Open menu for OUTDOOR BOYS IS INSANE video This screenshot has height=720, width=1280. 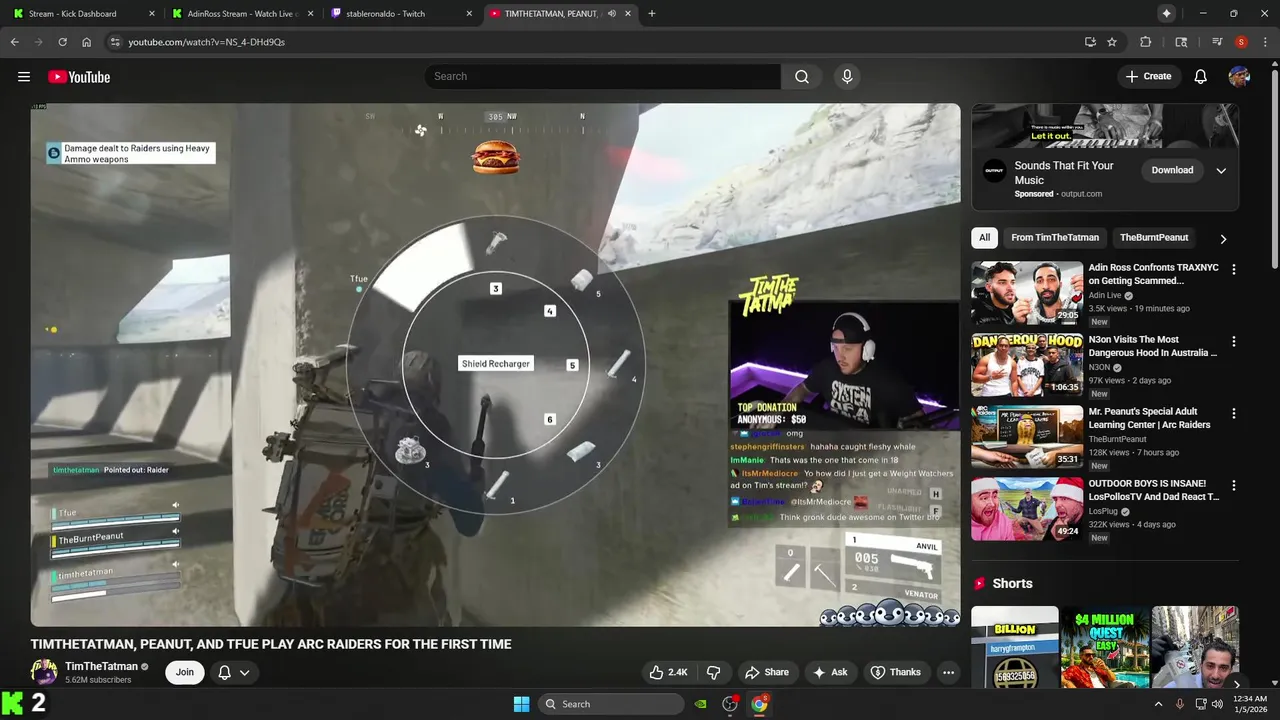[1233, 486]
